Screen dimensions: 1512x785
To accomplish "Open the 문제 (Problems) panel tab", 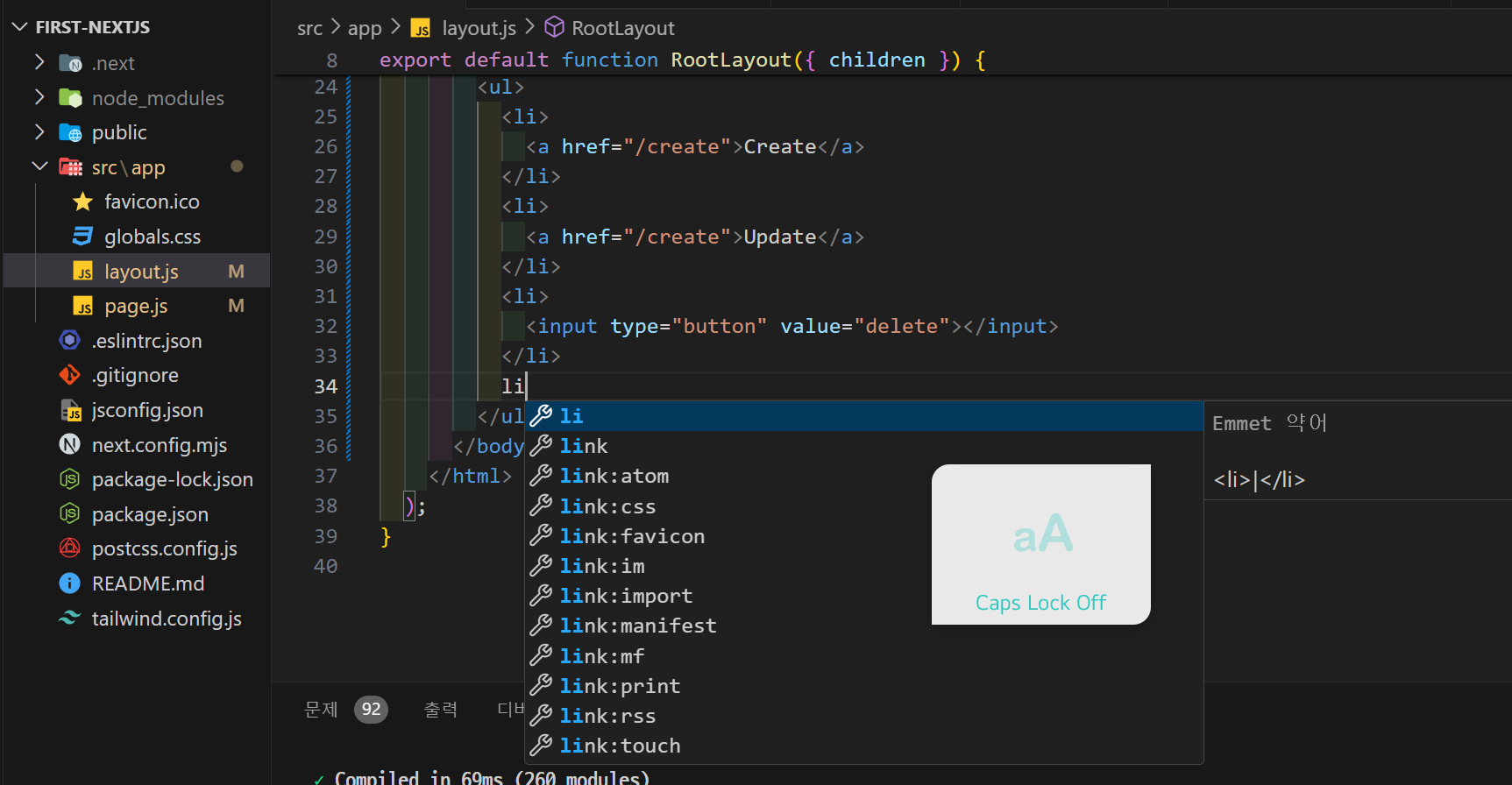I will [321, 710].
